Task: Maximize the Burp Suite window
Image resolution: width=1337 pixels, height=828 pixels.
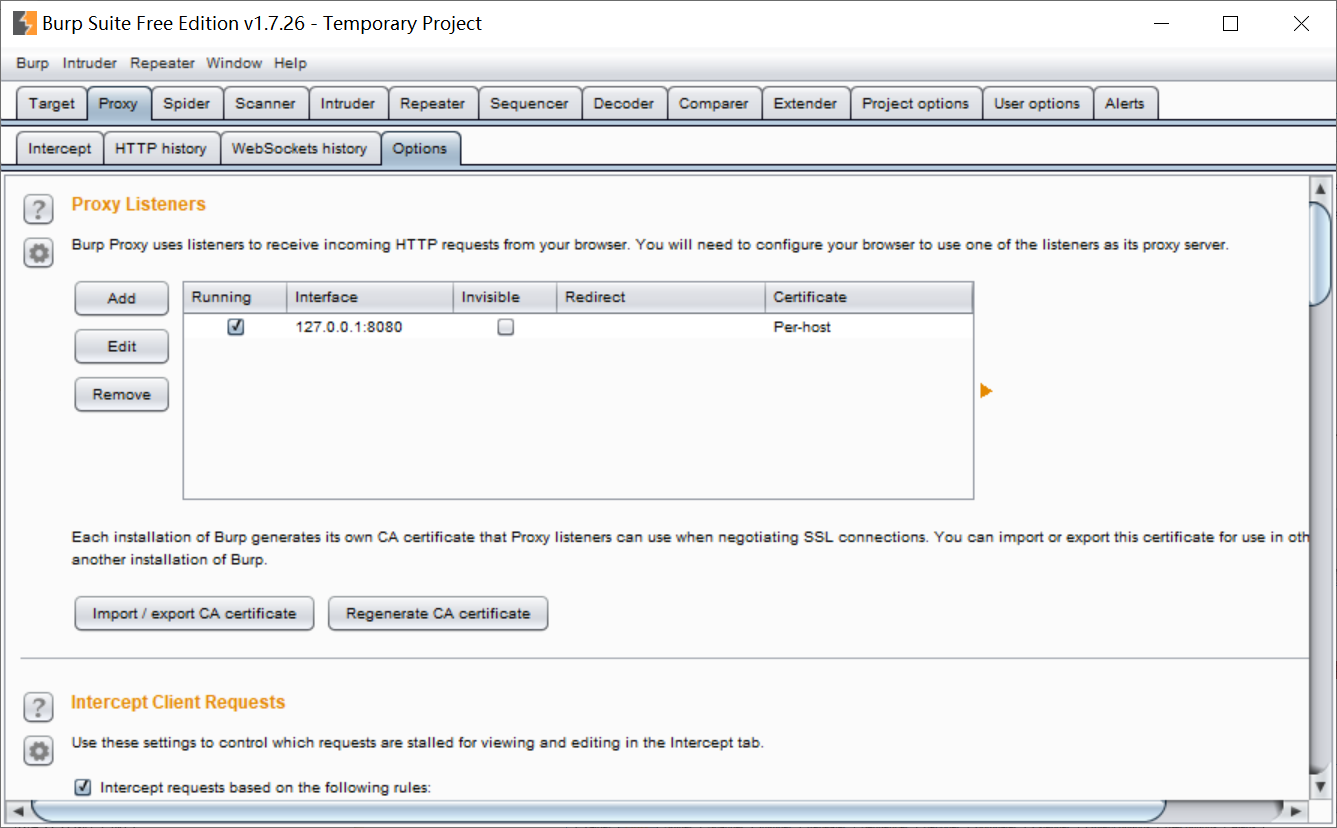Action: coord(1230,23)
